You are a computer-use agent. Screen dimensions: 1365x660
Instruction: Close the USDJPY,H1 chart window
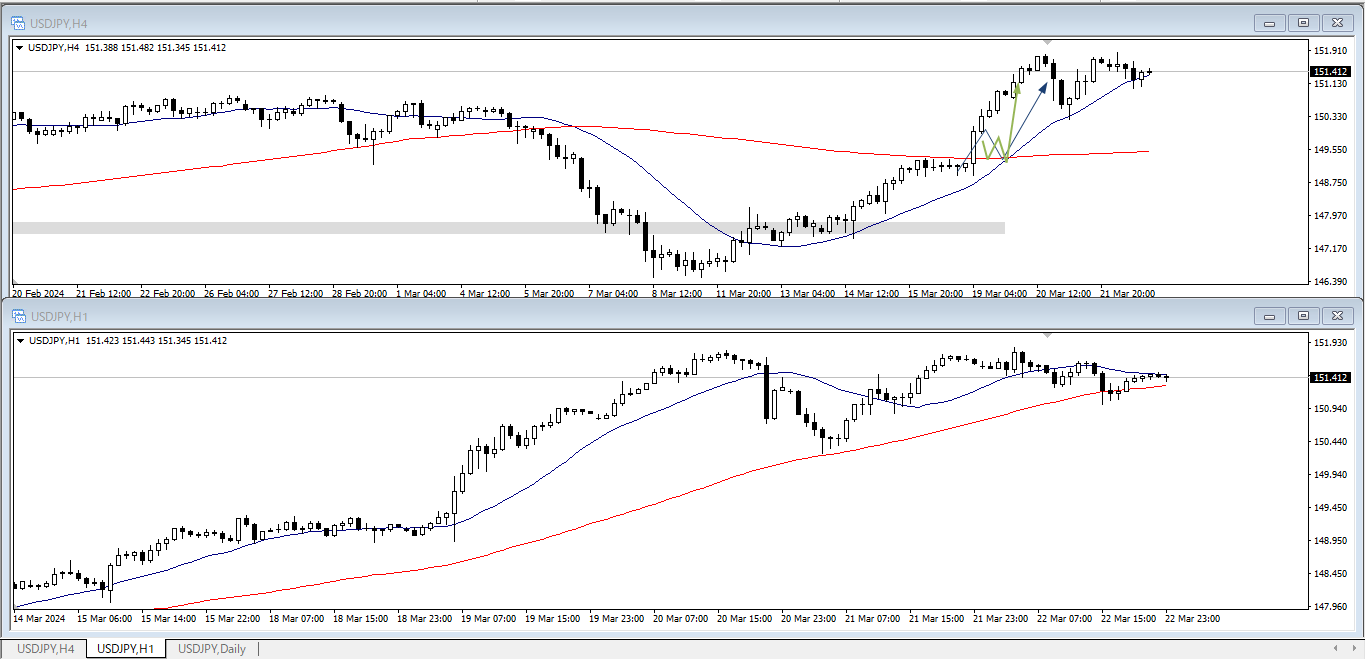(1336, 316)
